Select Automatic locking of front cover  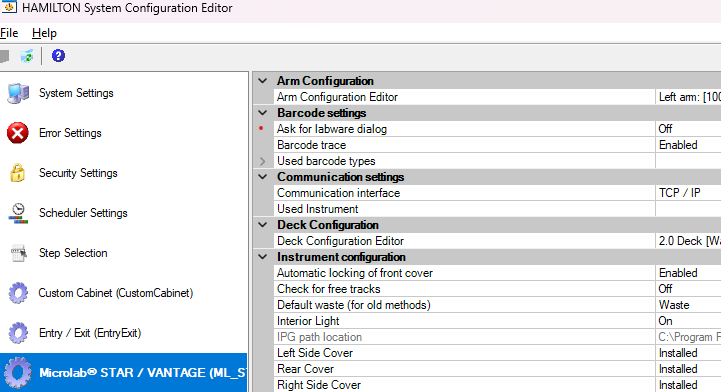coord(464,273)
